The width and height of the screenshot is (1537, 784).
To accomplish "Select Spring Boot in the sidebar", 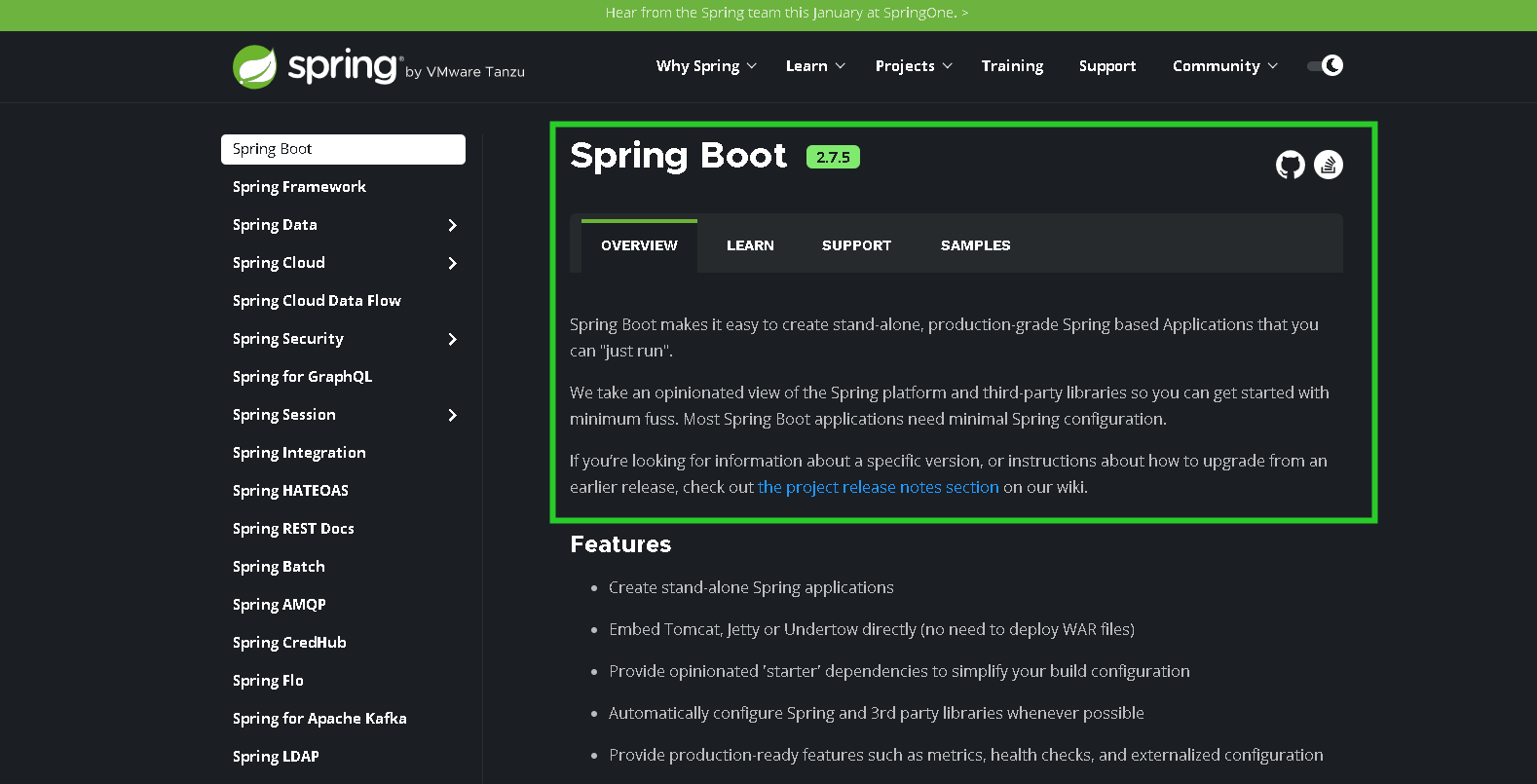I will (x=343, y=149).
